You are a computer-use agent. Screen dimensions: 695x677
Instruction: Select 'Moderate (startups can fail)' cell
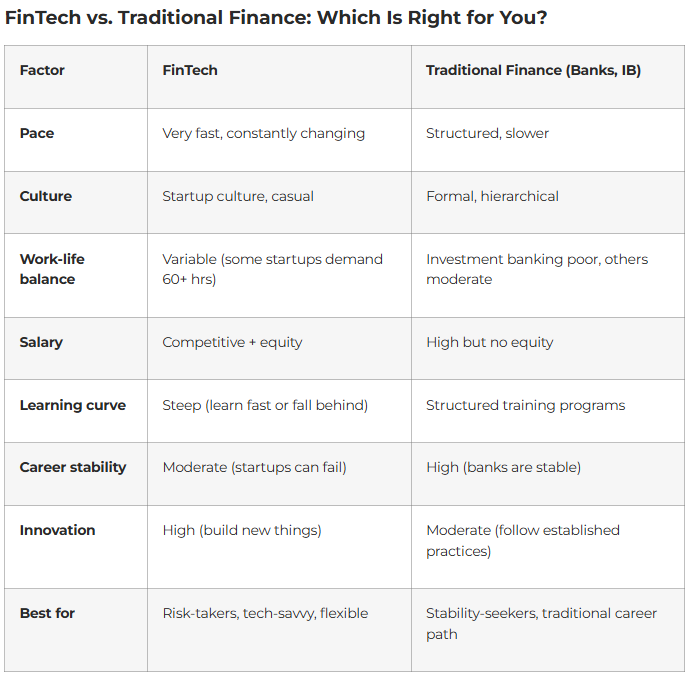[254, 467]
